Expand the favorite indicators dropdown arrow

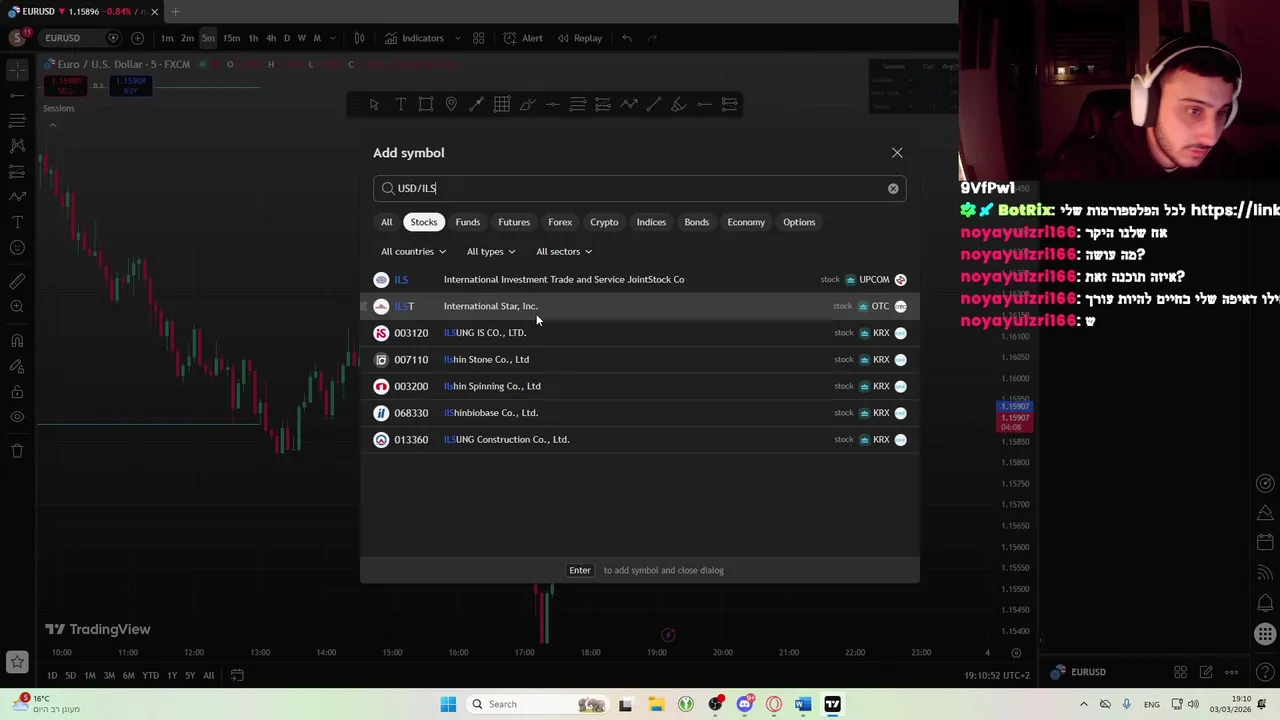pos(458,38)
